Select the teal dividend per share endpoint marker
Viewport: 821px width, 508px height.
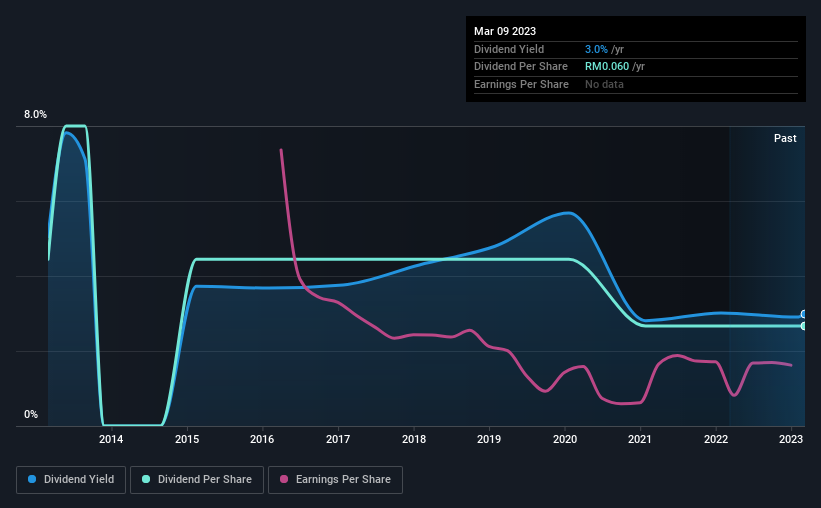pyautogui.click(x=803, y=326)
